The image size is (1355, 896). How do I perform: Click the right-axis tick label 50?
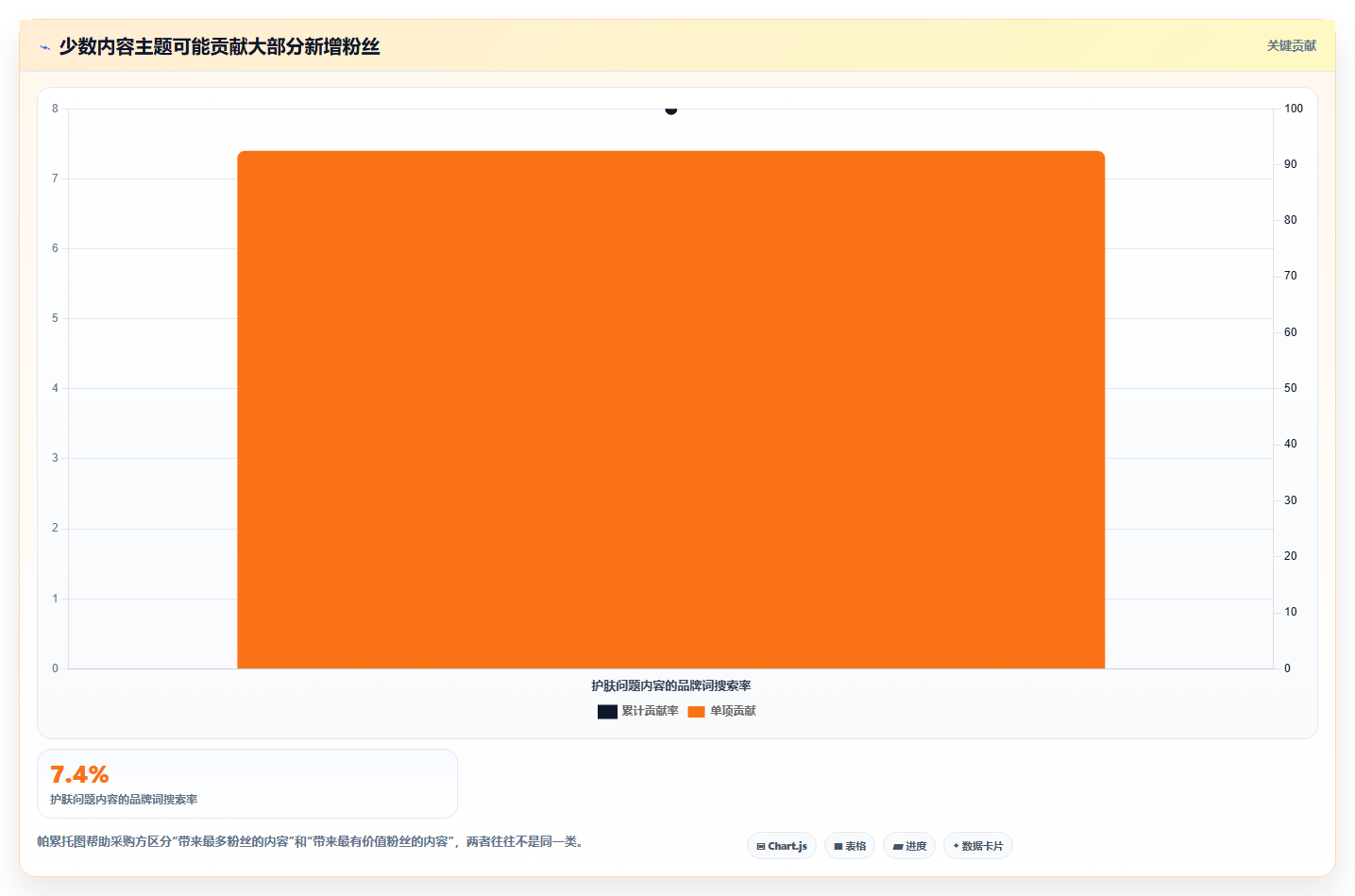pos(1290,388)
